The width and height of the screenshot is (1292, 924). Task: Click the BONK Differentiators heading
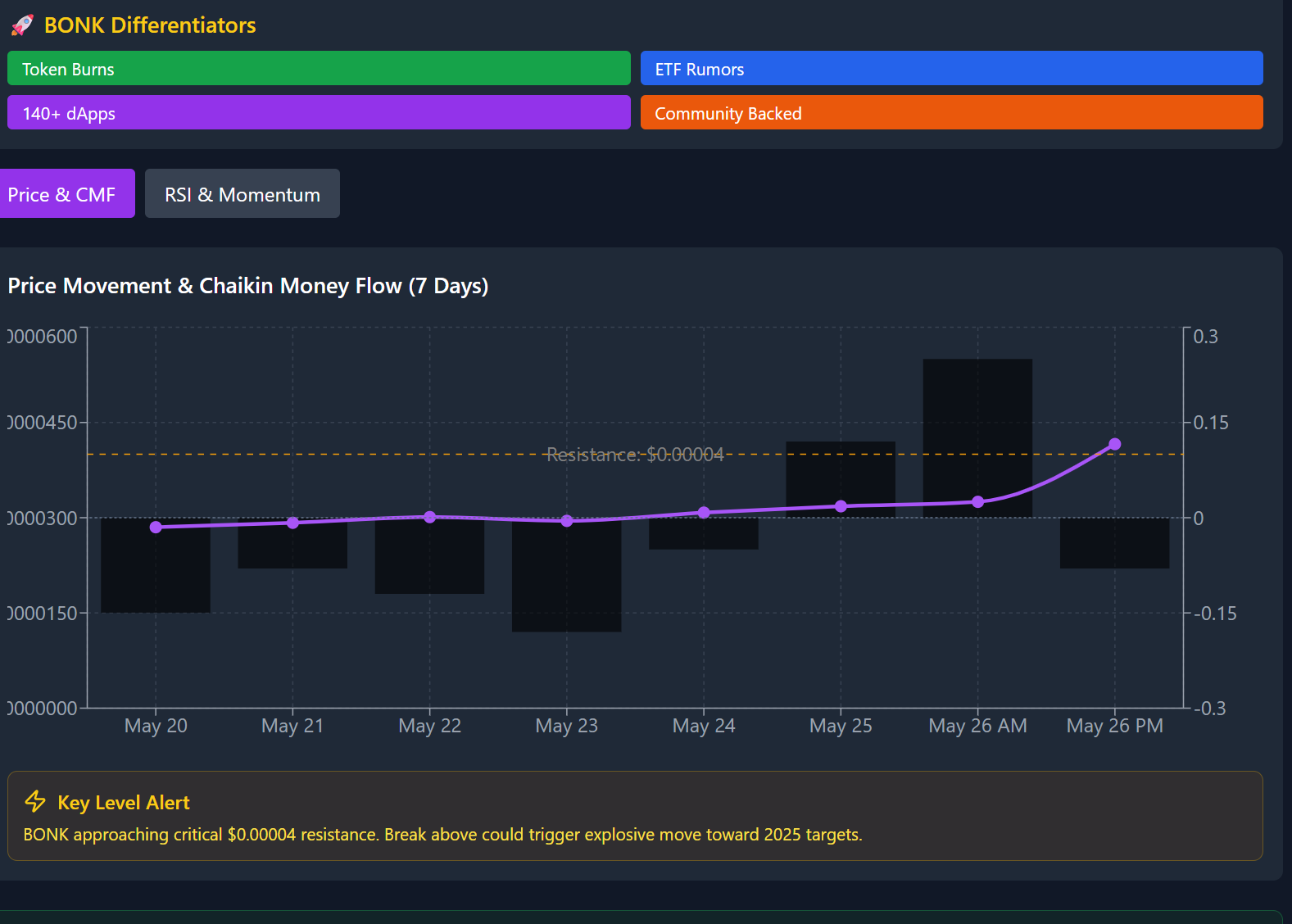pyautogui.click(x=150, y=25)
